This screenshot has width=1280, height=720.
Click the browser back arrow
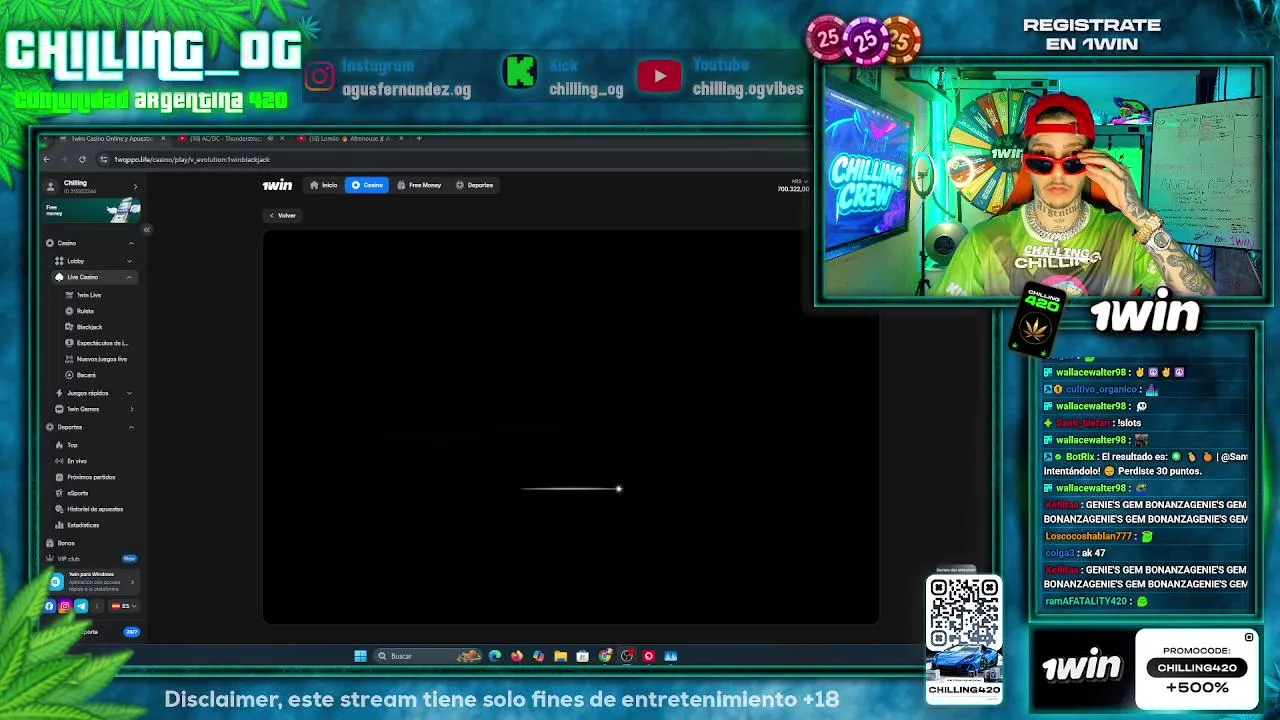tap(46, 159)
